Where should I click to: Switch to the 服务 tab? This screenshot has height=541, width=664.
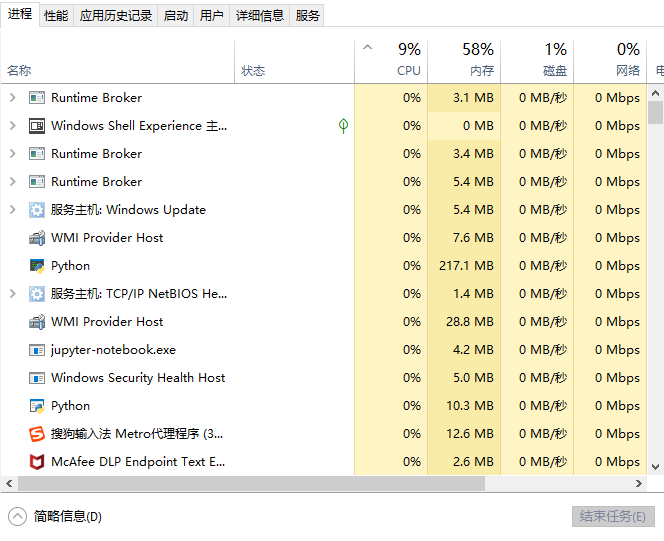[307, 16]
